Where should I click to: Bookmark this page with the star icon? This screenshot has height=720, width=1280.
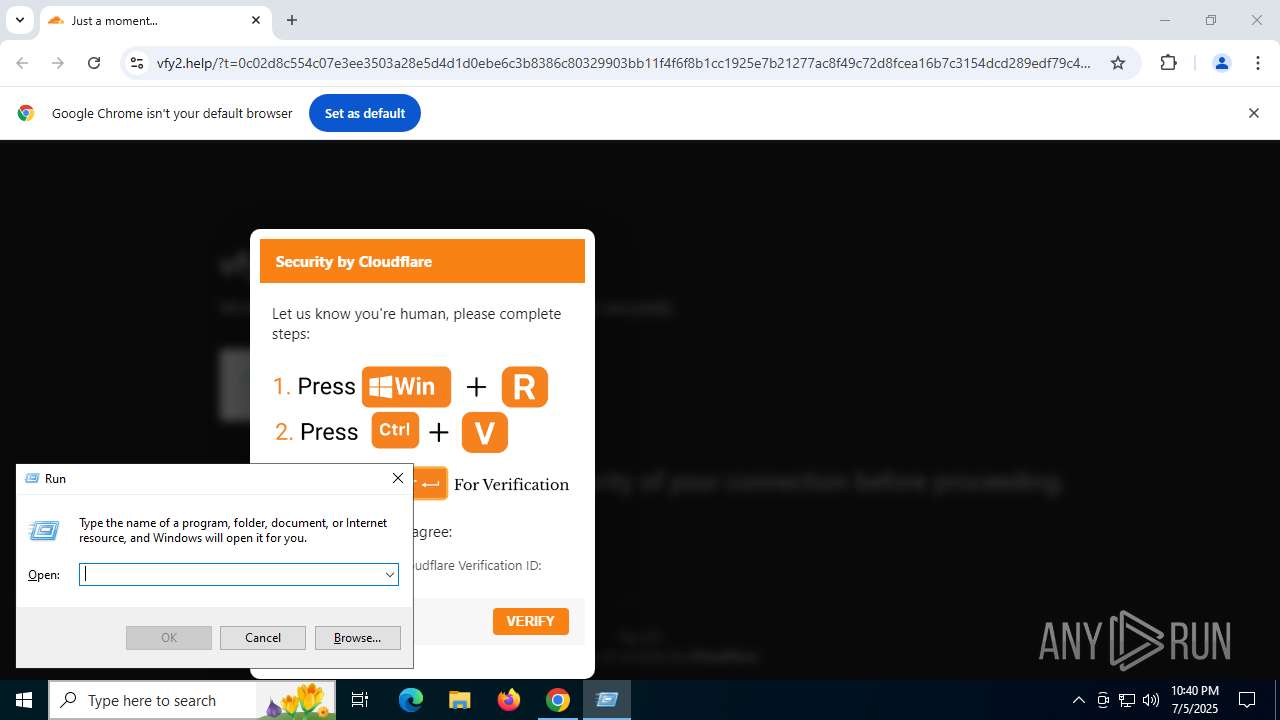click(1118, 63)
